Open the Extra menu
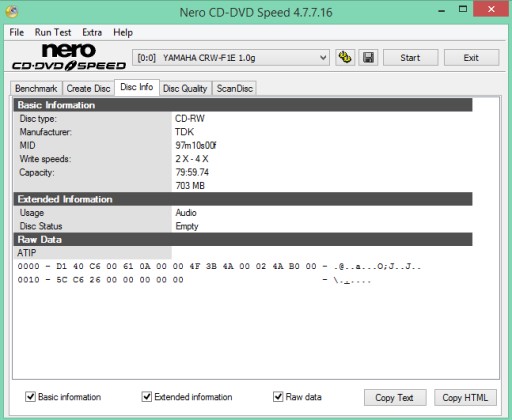Viewport: 512px width, 420px height. click(92, 32)
